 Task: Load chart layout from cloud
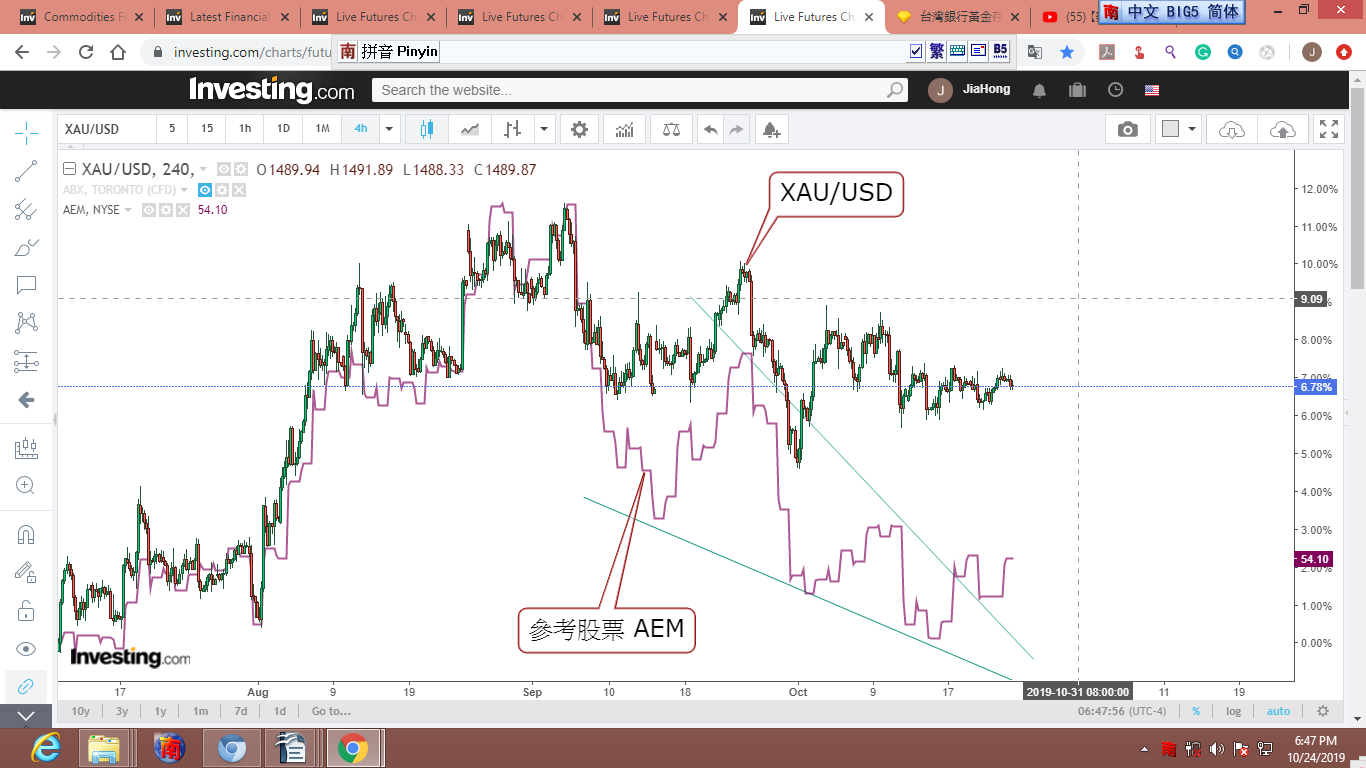pos(1232,129)
